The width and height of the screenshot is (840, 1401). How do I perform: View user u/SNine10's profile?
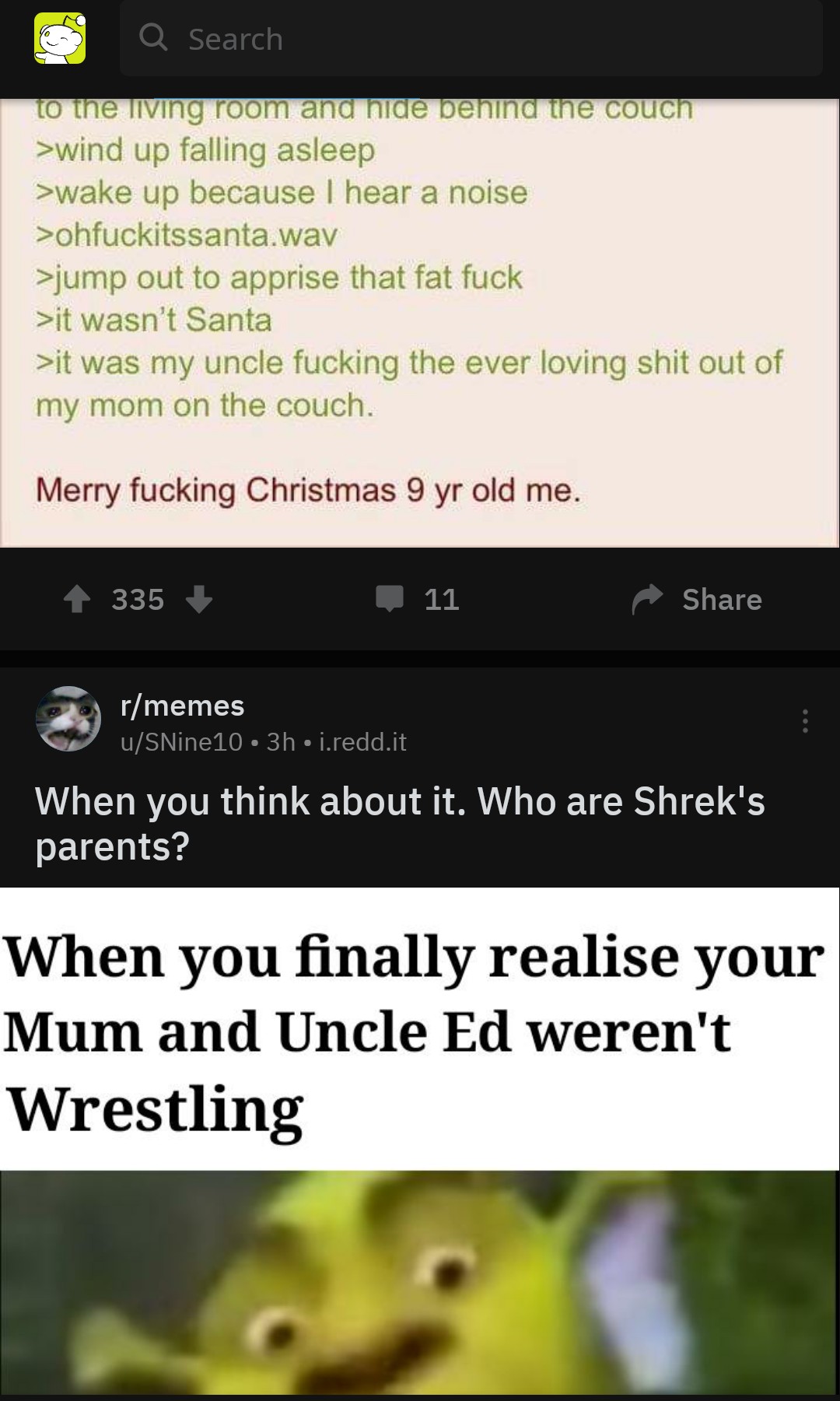coord(181,742)
